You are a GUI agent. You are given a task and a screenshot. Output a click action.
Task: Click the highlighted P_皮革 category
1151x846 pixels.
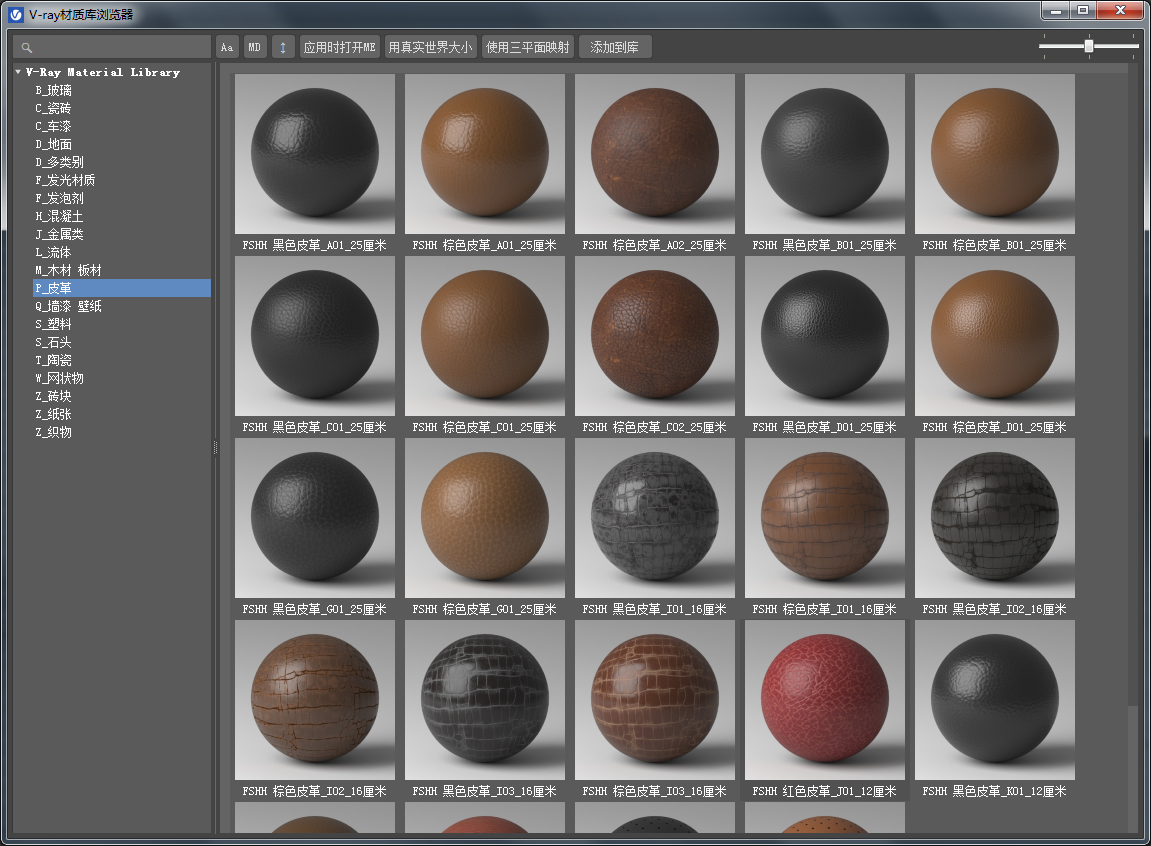tap(122, 288)
